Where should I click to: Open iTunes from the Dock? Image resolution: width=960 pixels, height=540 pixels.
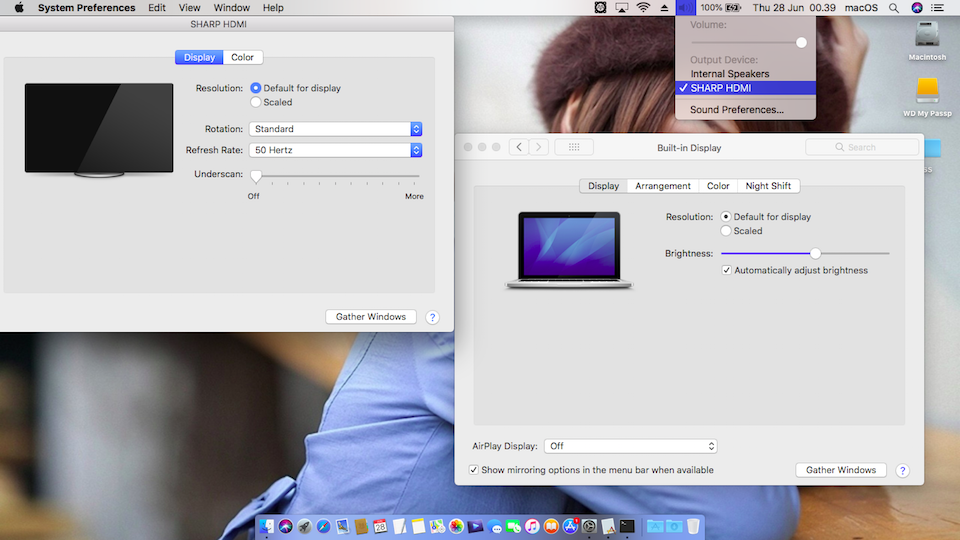click(x=533, y=526)
